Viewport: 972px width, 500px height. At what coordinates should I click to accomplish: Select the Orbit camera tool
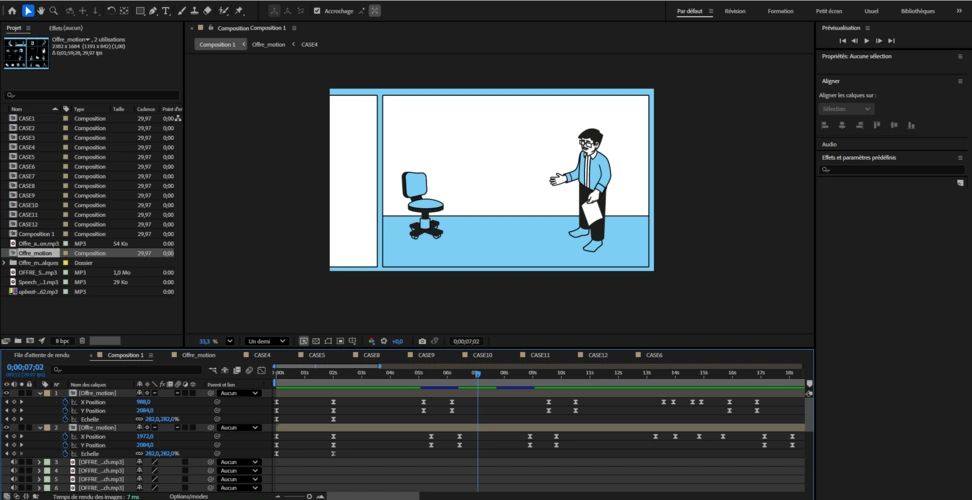(x=70, y=11)
